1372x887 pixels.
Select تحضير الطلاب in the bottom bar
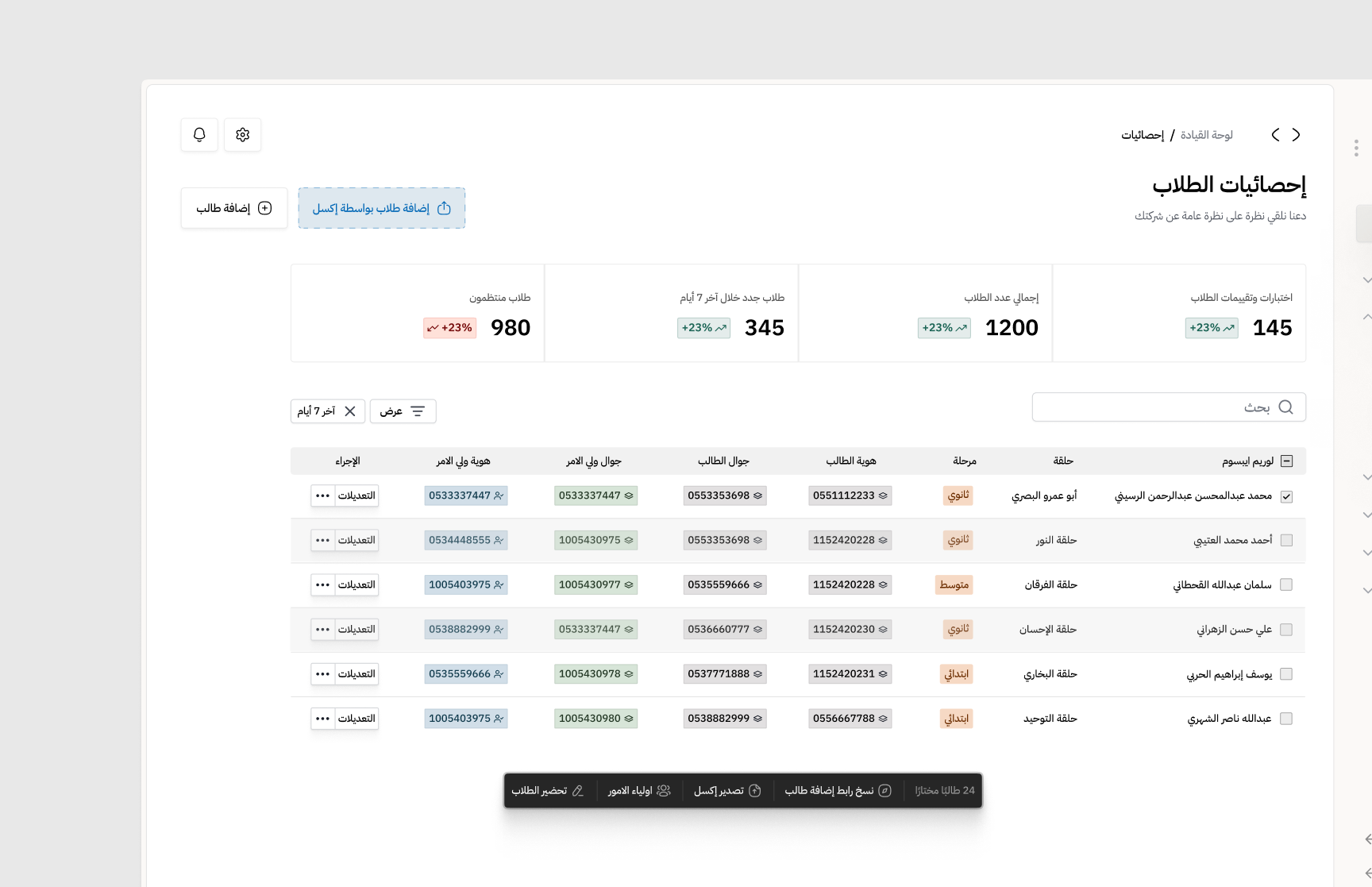(548, 790)
